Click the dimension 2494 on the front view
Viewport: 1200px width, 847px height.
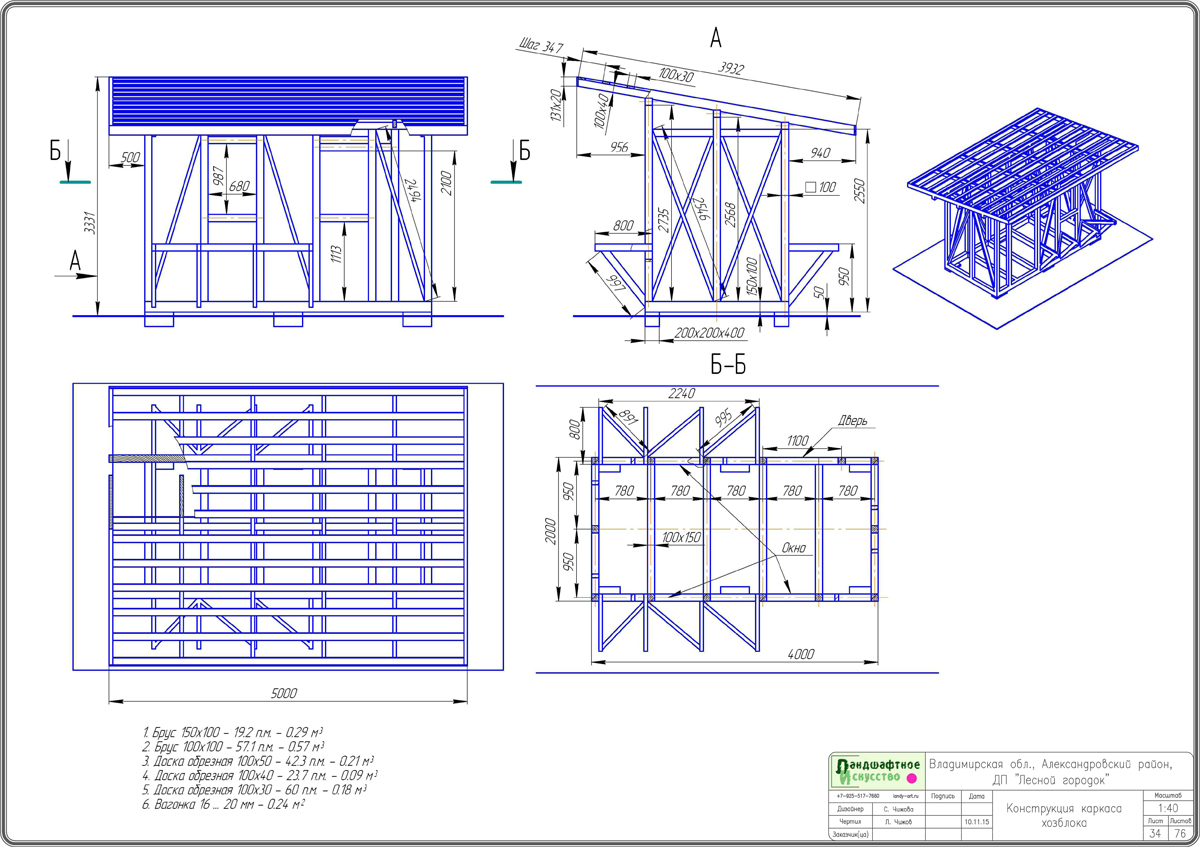pyautogui.click(x=414, y=190)
